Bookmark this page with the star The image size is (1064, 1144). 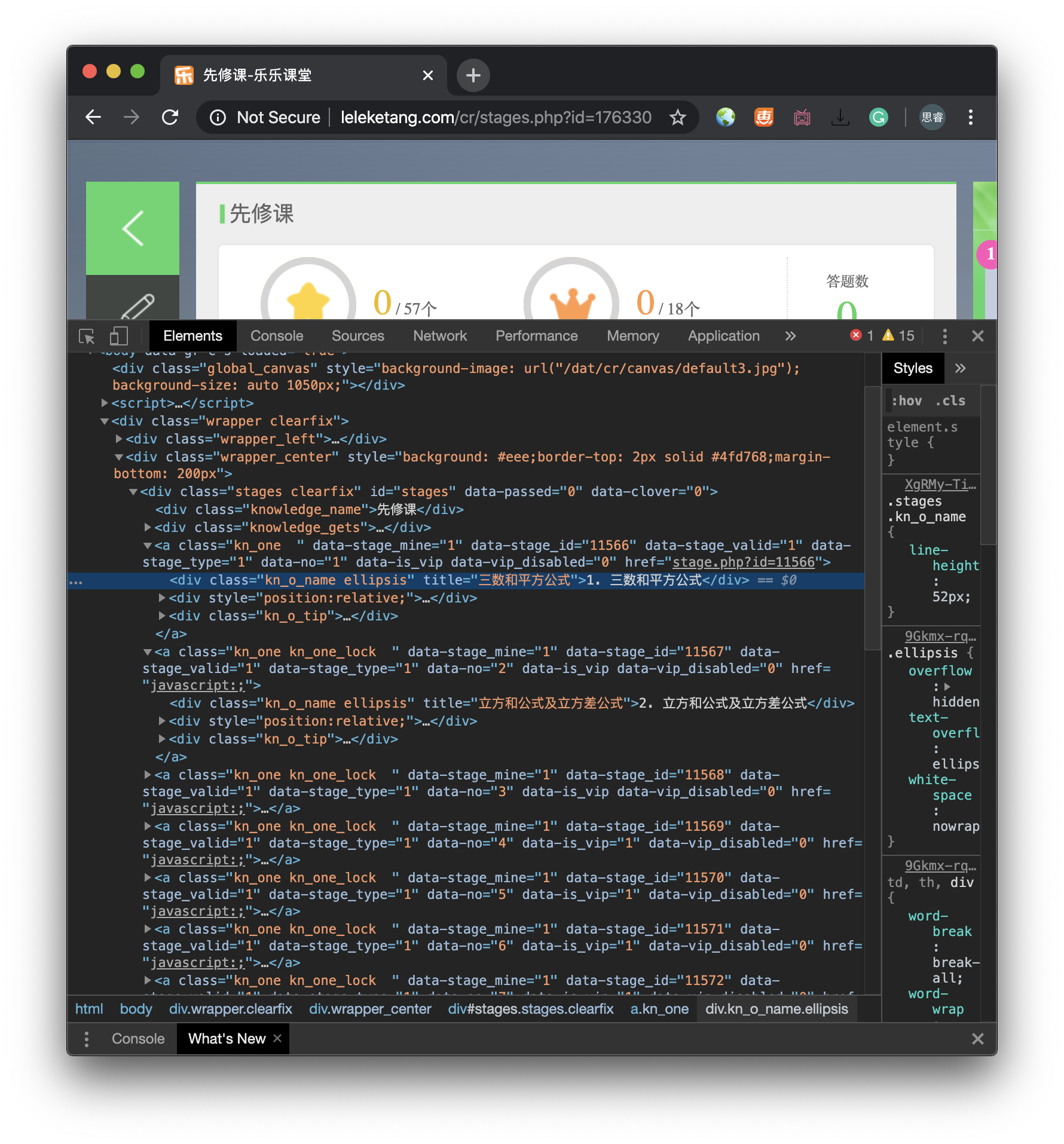point(677,118)
